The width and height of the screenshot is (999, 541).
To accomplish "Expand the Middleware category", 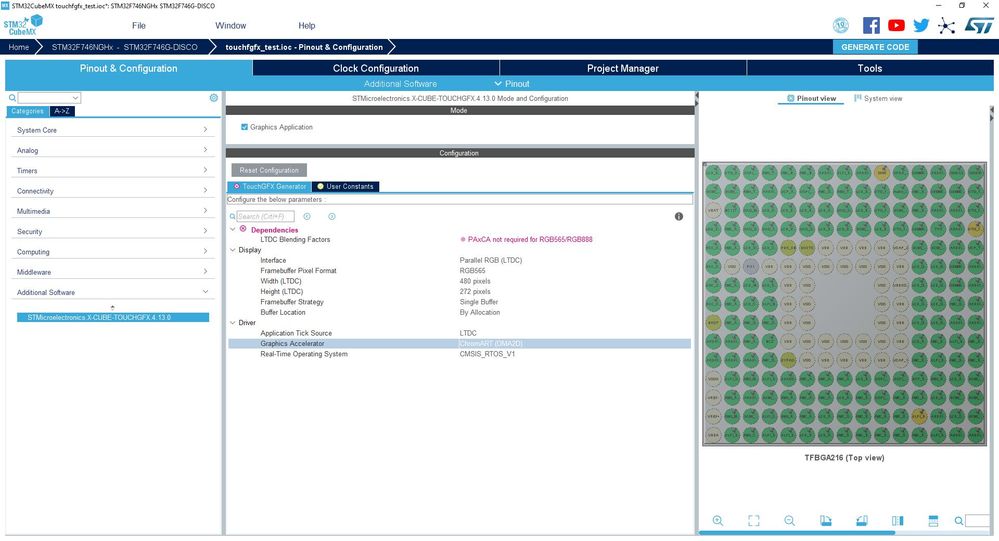I will [112, 272].
